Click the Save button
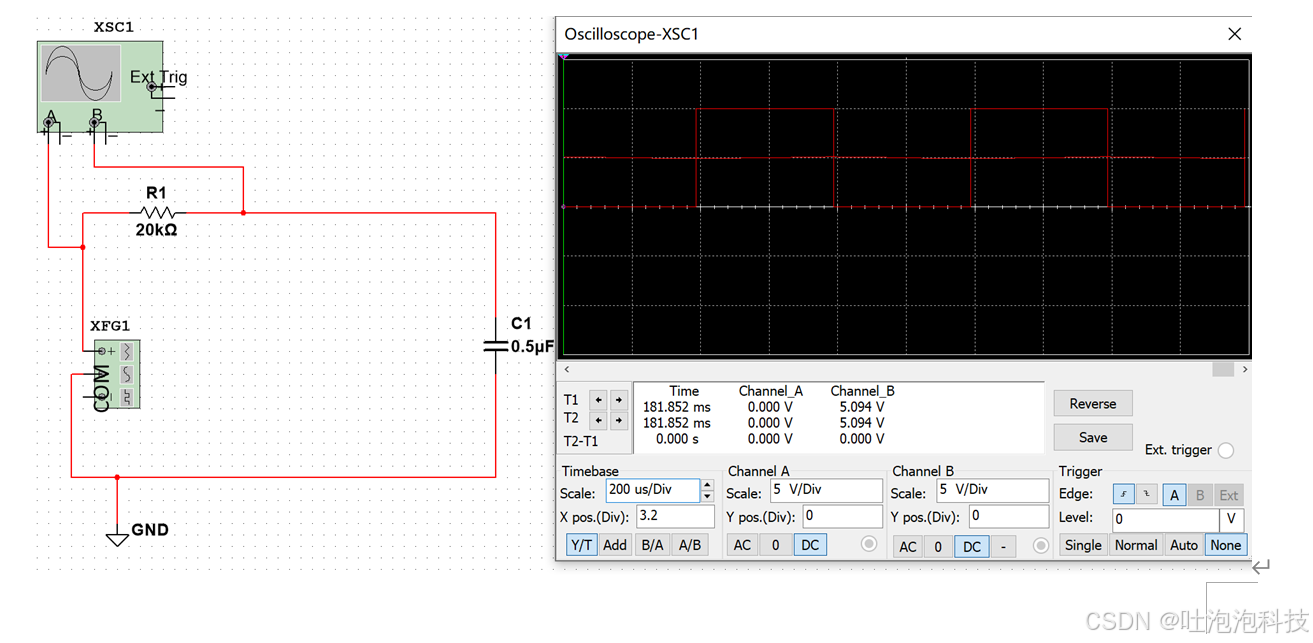Image resolution: width=1313 pixels, height=643 pixels. (x=1093, y=437)
